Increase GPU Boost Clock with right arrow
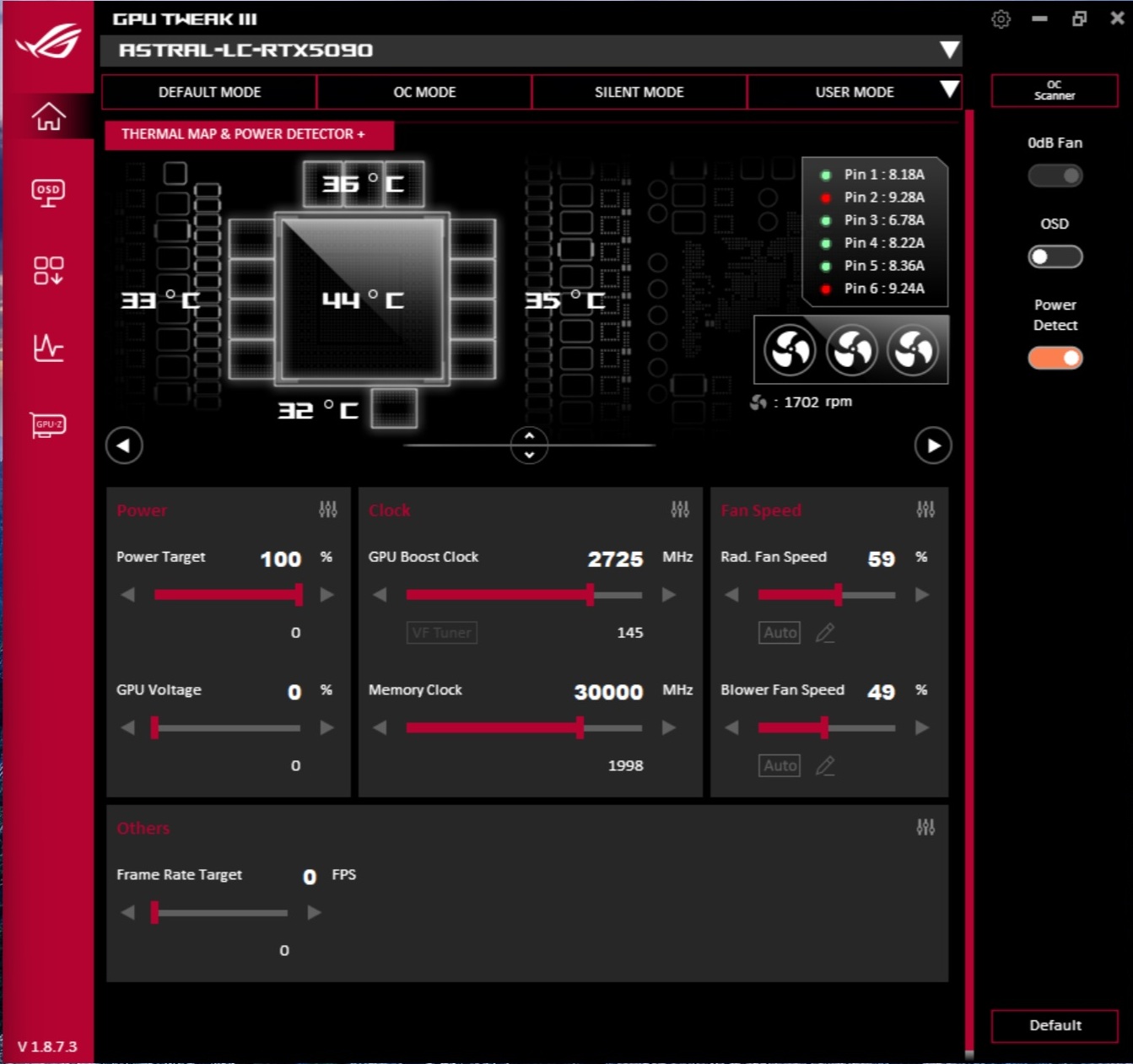This screenshot has width=1133, height=1064. pos(669,595)
